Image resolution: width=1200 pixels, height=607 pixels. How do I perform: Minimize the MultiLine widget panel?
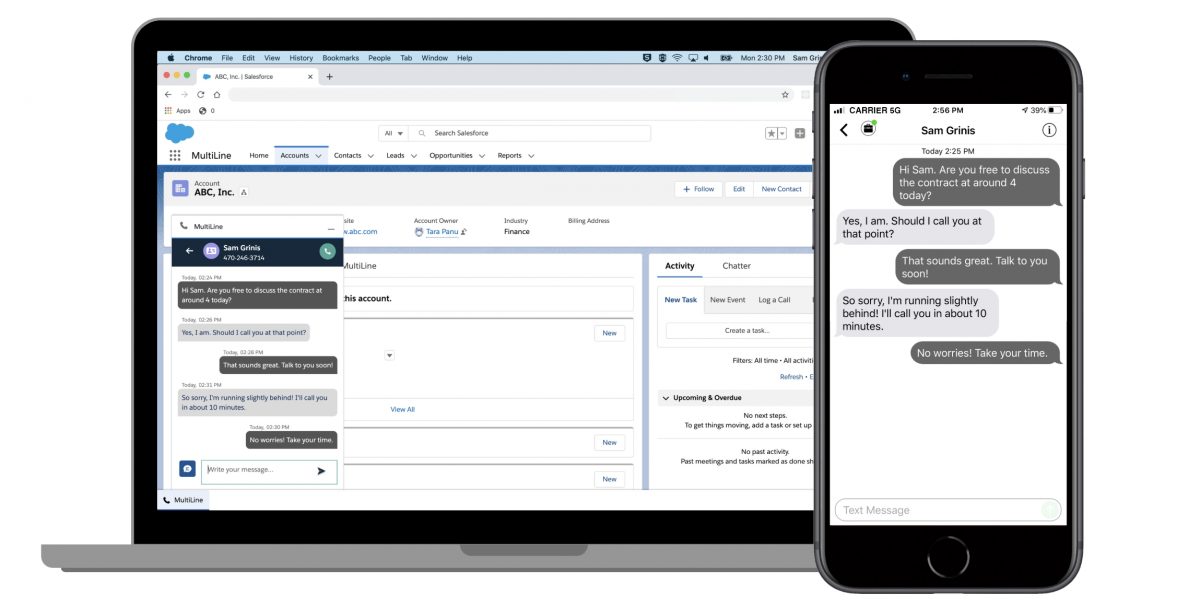click(331, 227)
